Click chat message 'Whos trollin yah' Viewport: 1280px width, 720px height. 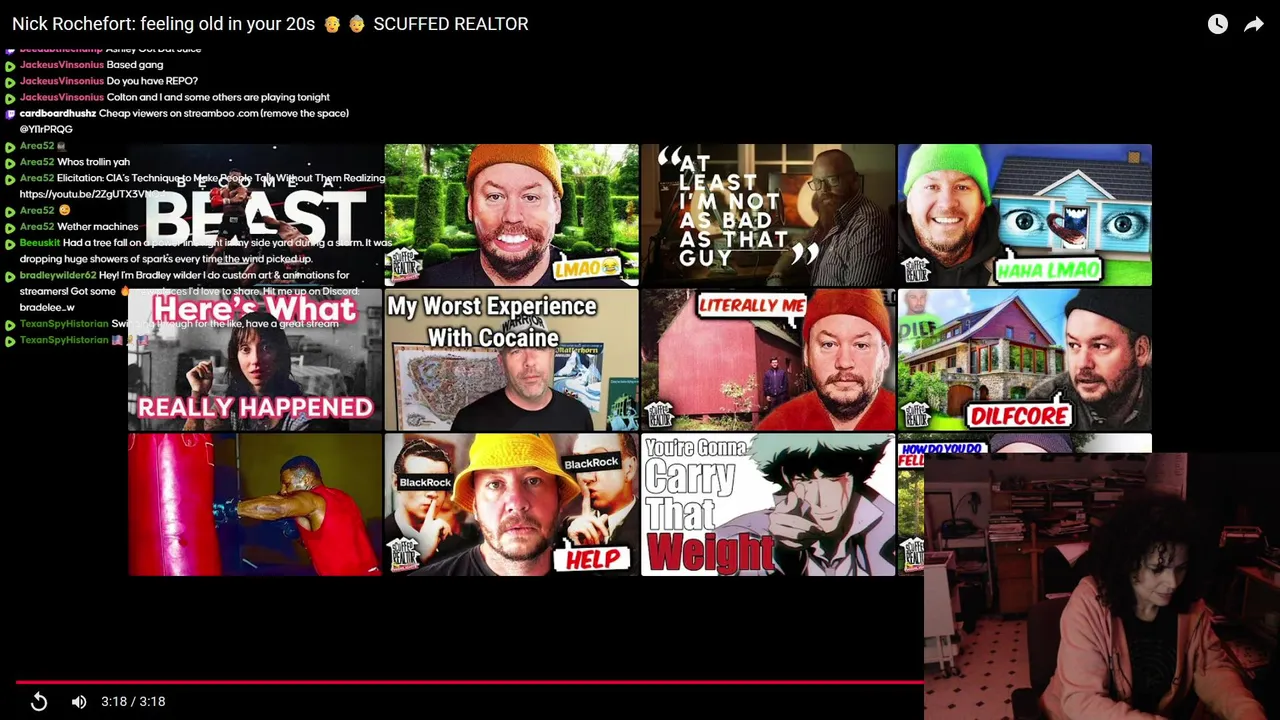pyautogui.click(x=93, y=162)
